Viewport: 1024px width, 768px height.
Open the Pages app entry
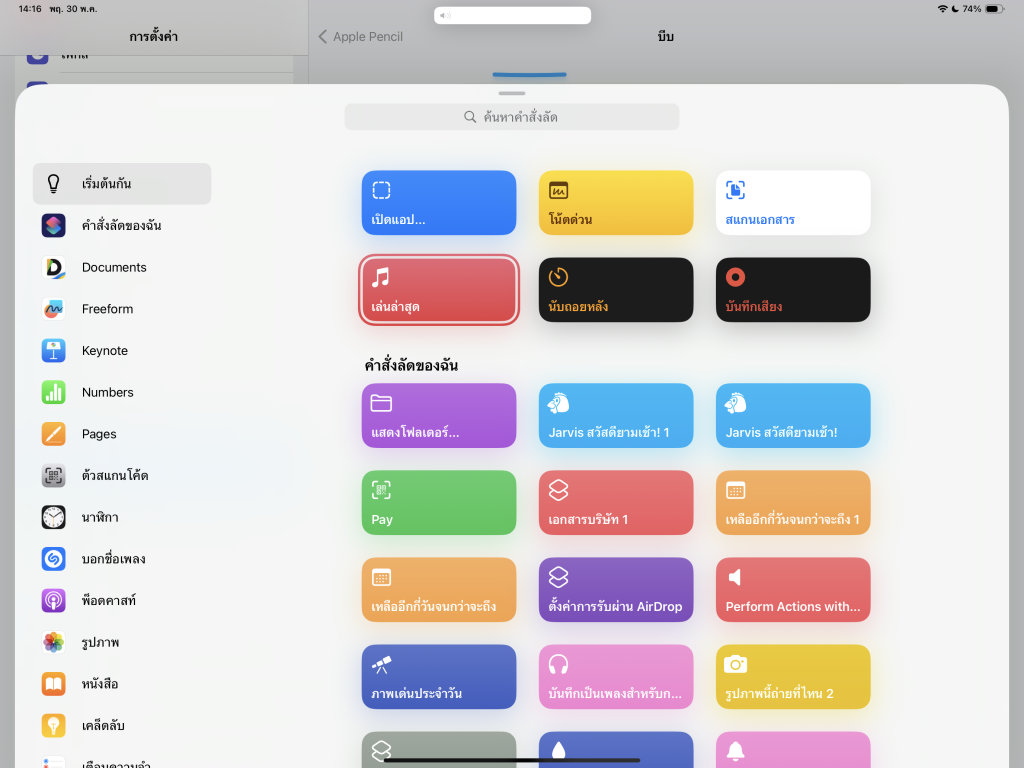(99, 434)
